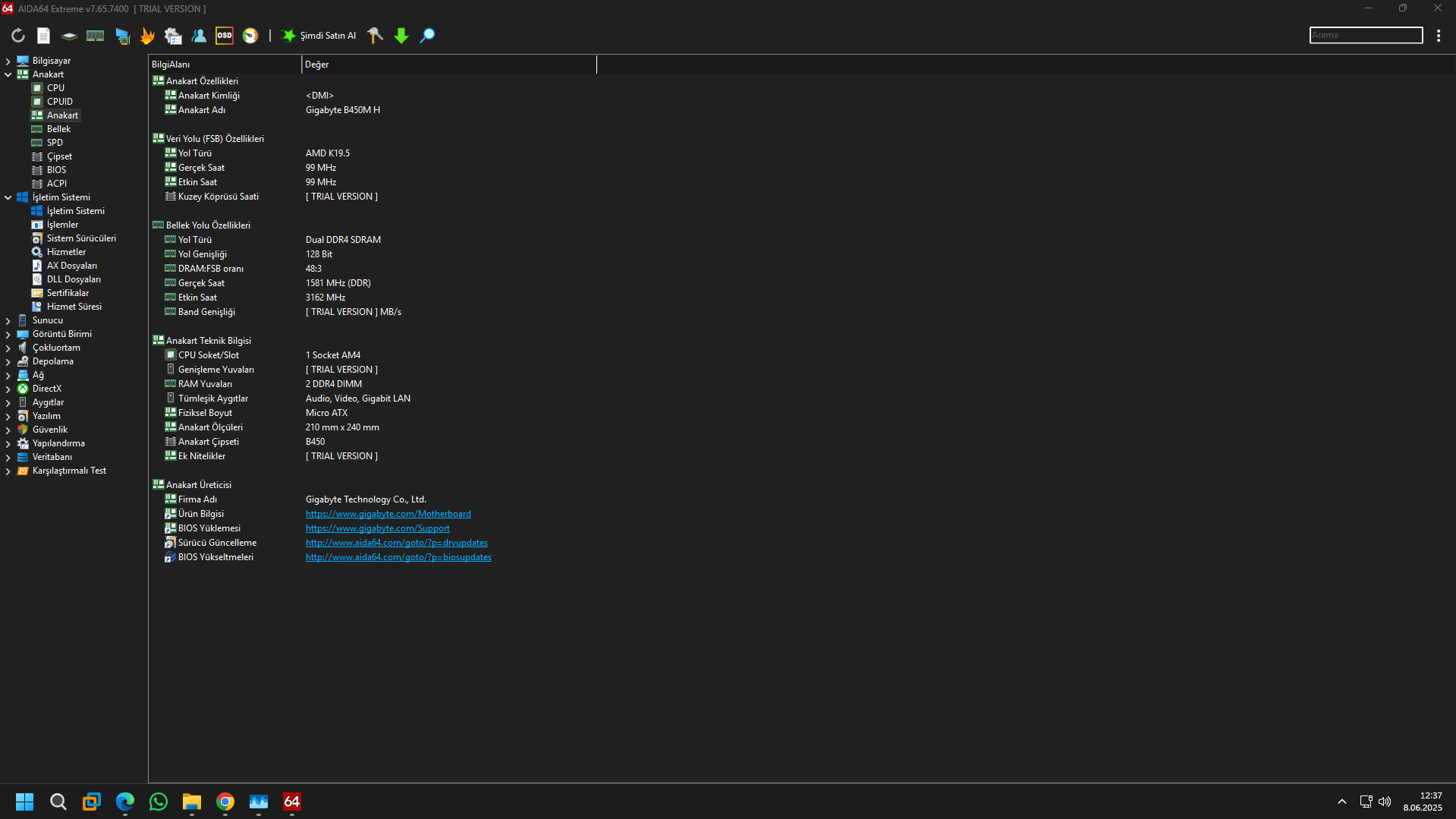Open the gigabyte.com/Motherboard link
The image size is (1456, 819).
coord(388,514)
